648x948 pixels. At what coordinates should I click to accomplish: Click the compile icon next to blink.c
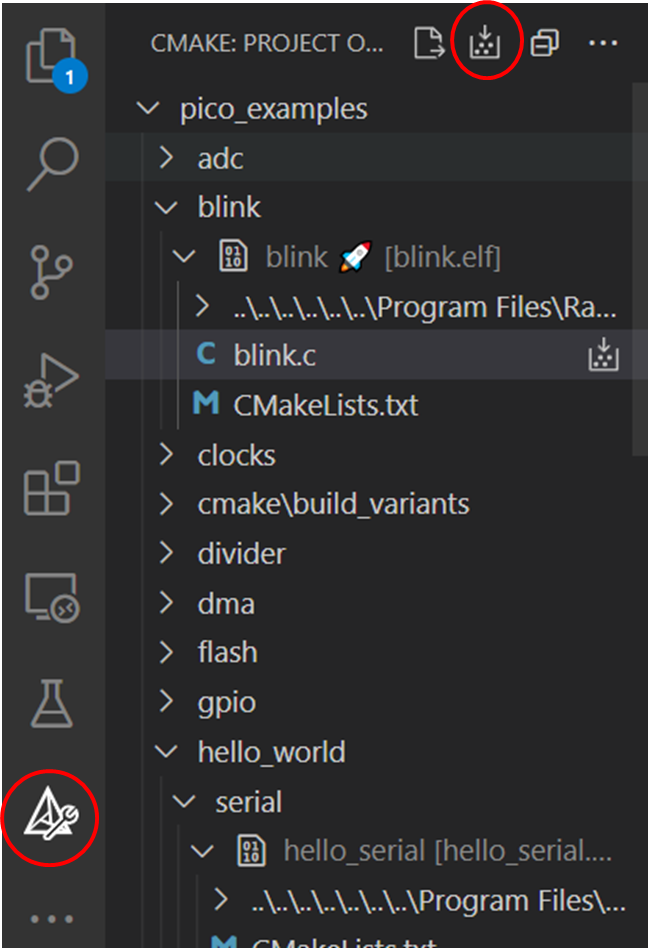[x=604, y=355]
